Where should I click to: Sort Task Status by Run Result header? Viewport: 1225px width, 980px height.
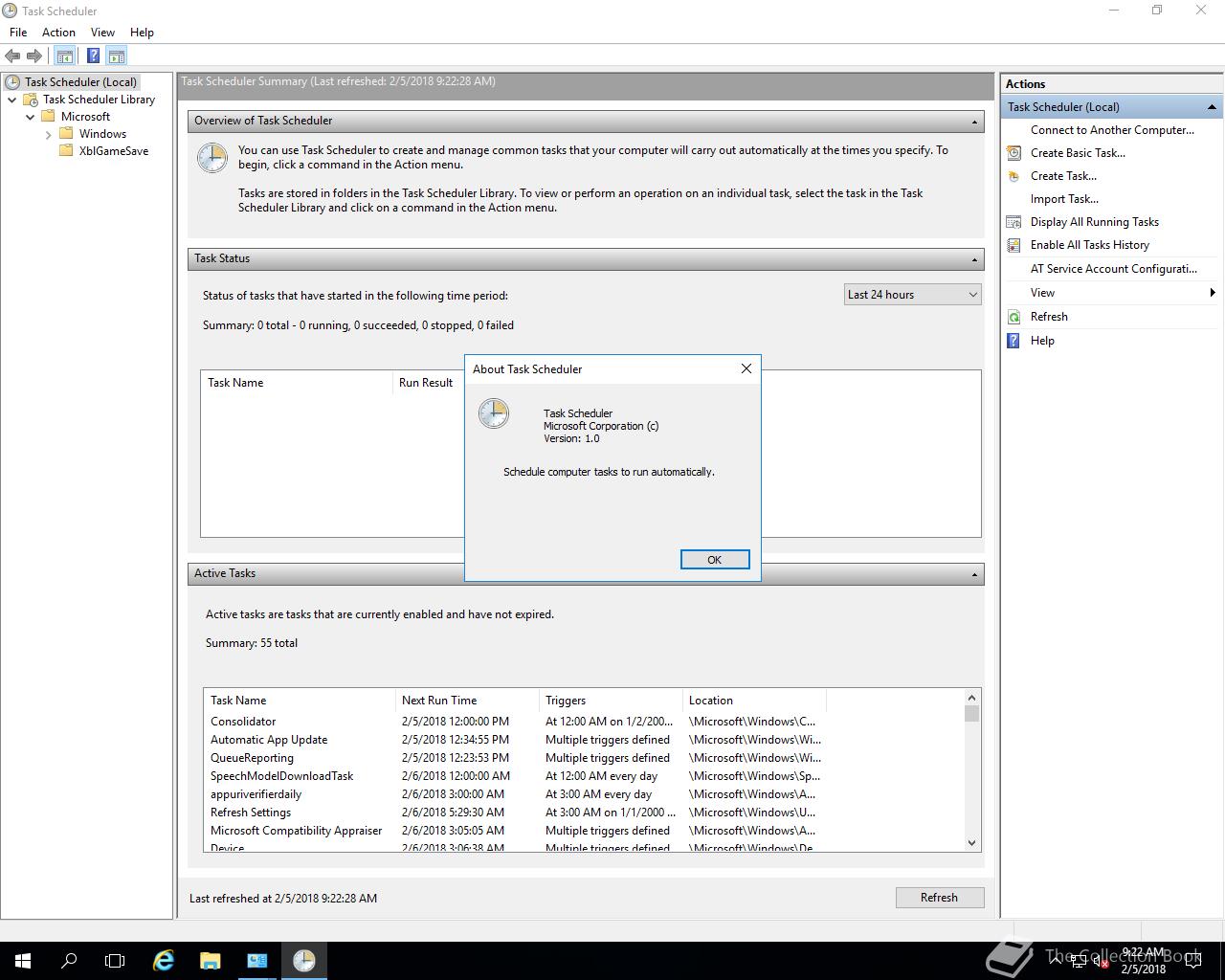click(x=427, y=383)
